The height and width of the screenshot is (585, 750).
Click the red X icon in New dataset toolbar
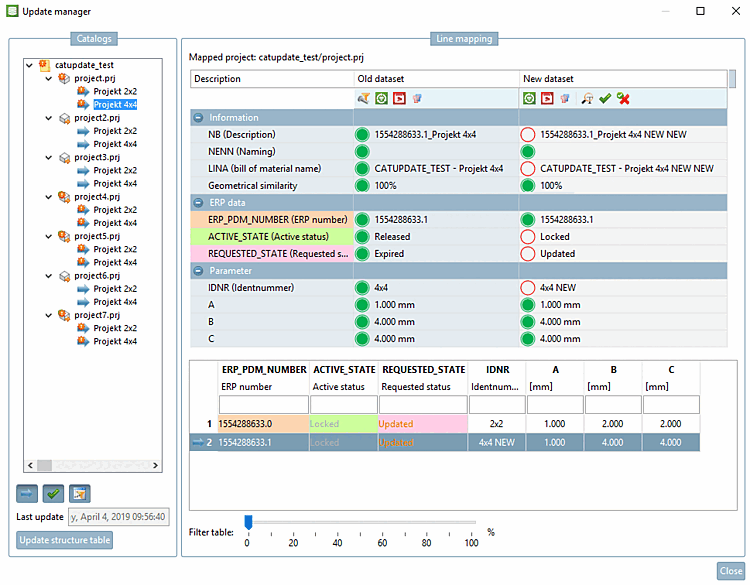(x=622, y=98)
